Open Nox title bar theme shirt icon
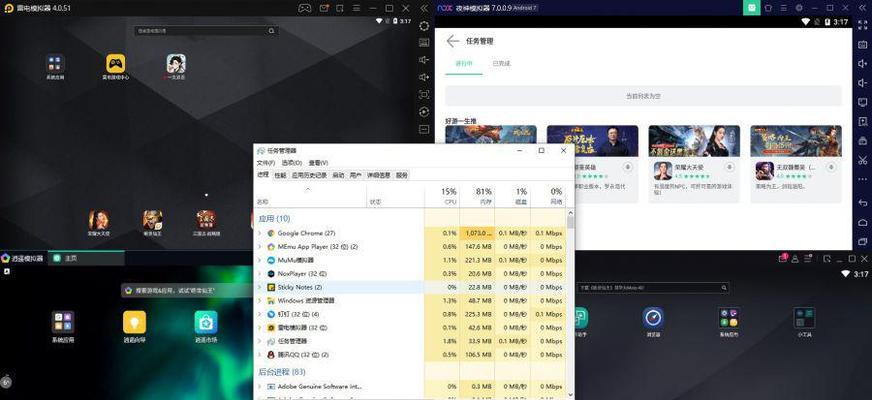Screen dimensions: 872x400 pos(768,8)
